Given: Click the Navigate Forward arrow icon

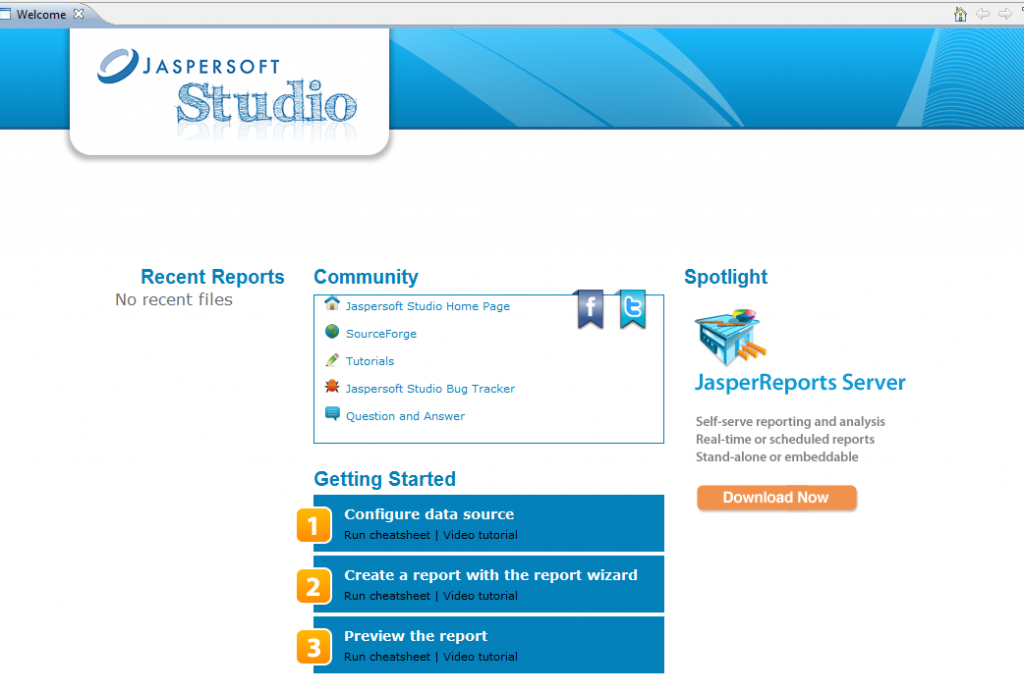Looking at the screenshot, I should coord(1005,14).
